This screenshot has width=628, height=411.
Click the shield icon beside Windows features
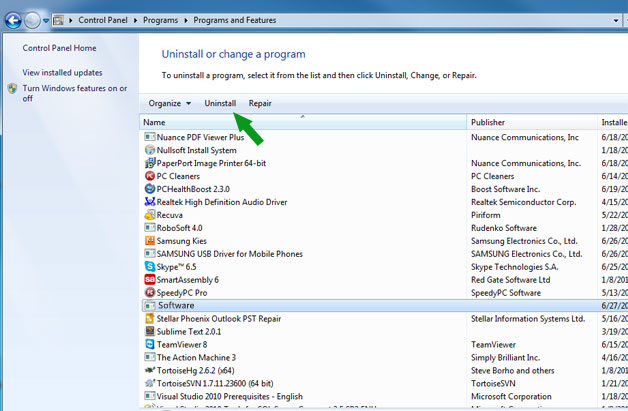point(12,88)
